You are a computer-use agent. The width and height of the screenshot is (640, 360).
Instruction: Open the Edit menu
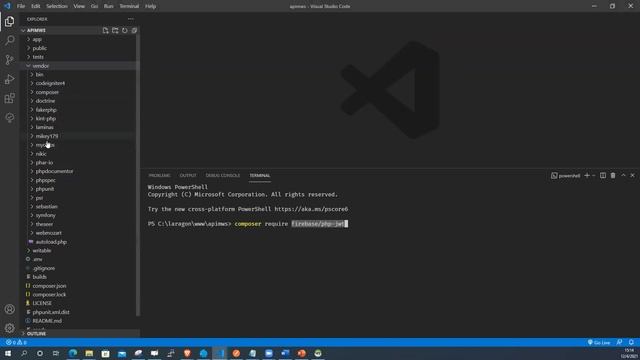(x=36, y=6)
